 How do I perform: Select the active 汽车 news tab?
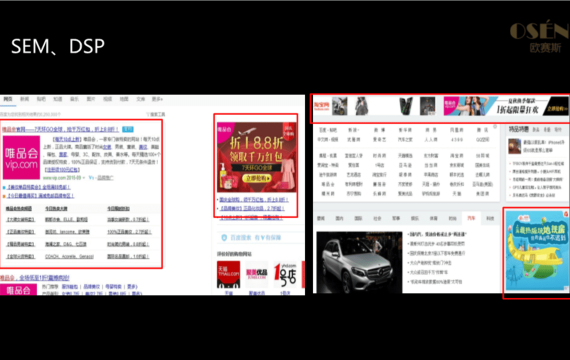point(471,218)
